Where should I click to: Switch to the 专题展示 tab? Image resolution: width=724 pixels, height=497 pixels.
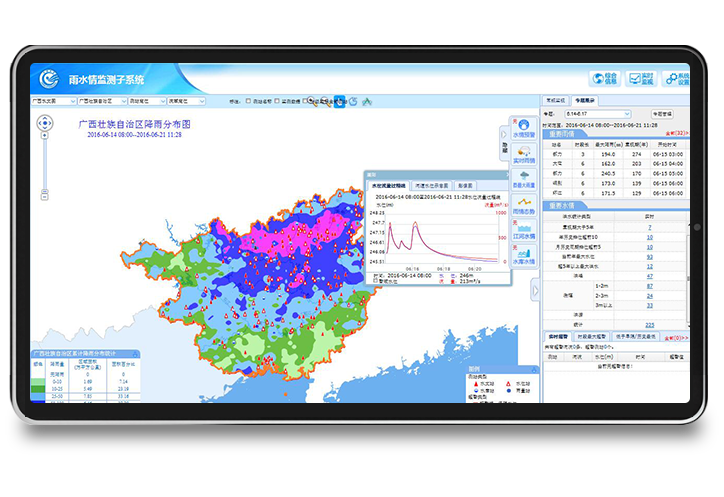click(585, 101)
